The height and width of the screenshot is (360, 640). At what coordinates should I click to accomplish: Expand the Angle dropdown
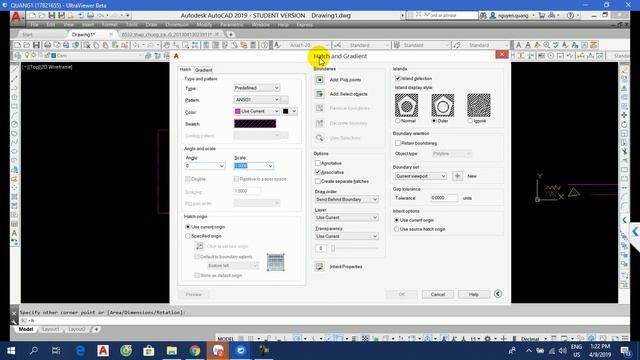(222, 166)
